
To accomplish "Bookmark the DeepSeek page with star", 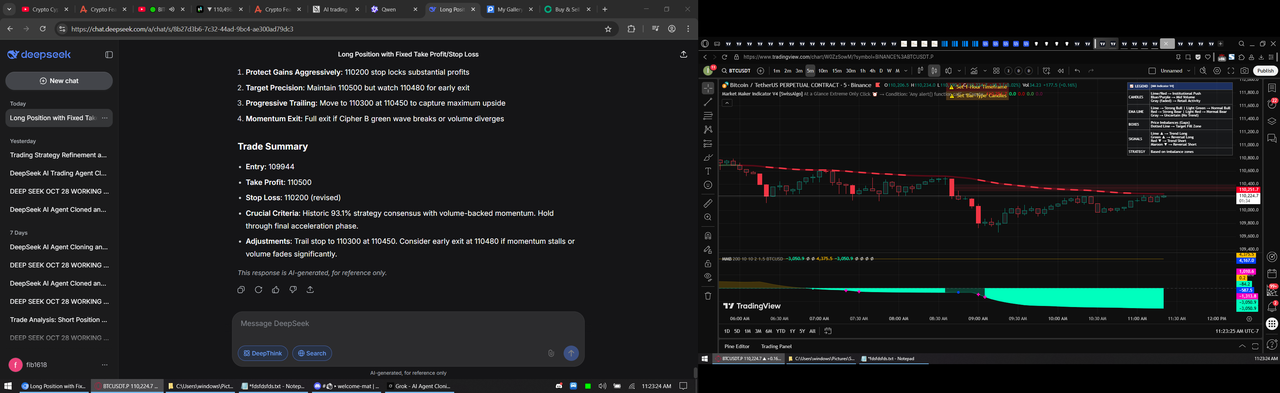I will pos(608,29).
